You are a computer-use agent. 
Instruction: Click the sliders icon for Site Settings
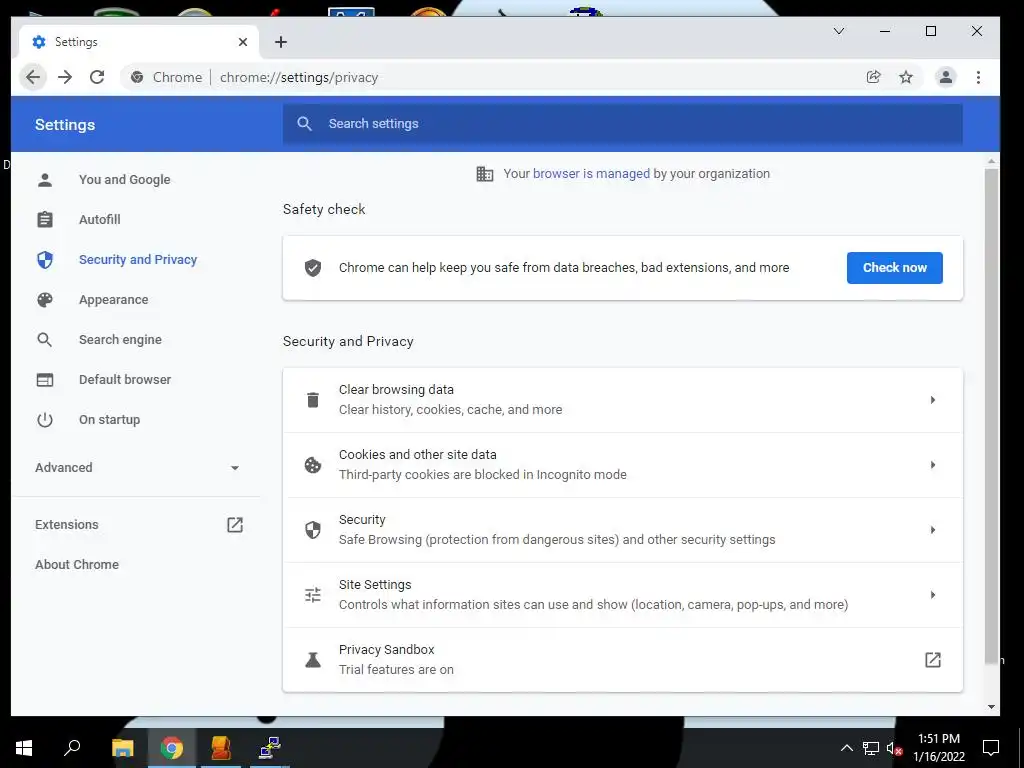tap(313, 595)
